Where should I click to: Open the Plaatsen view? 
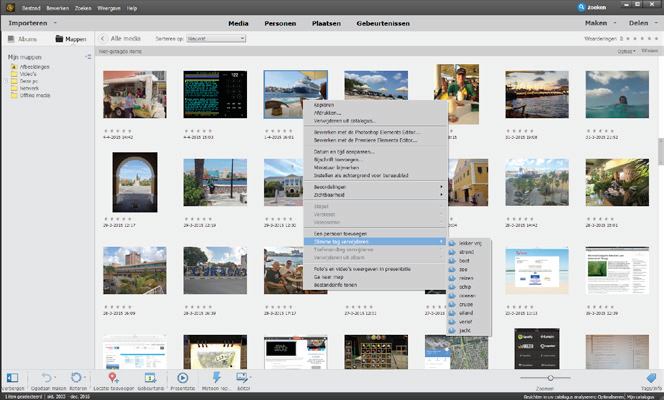pyautogui.click(x=327, y=21)
